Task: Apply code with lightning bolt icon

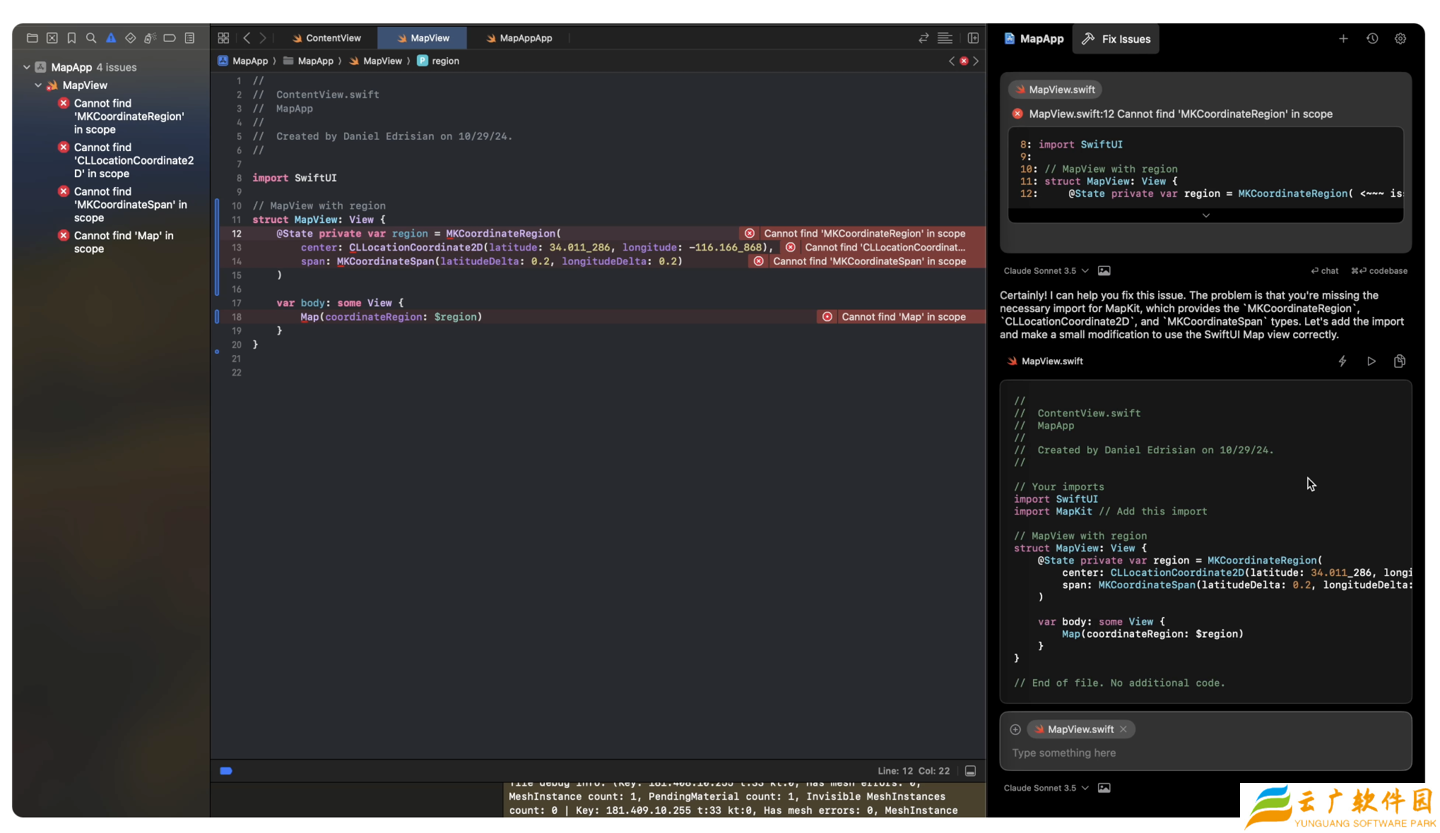Action: click(x=1343, y=361)
